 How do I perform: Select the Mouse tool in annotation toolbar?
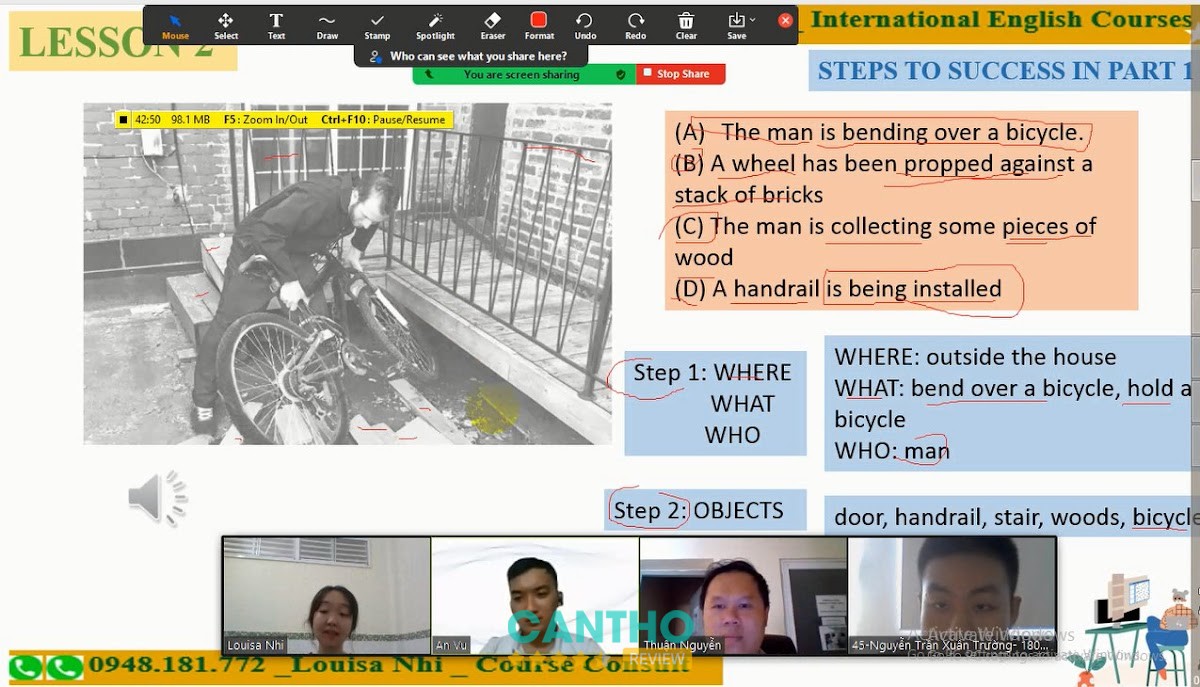175,26
